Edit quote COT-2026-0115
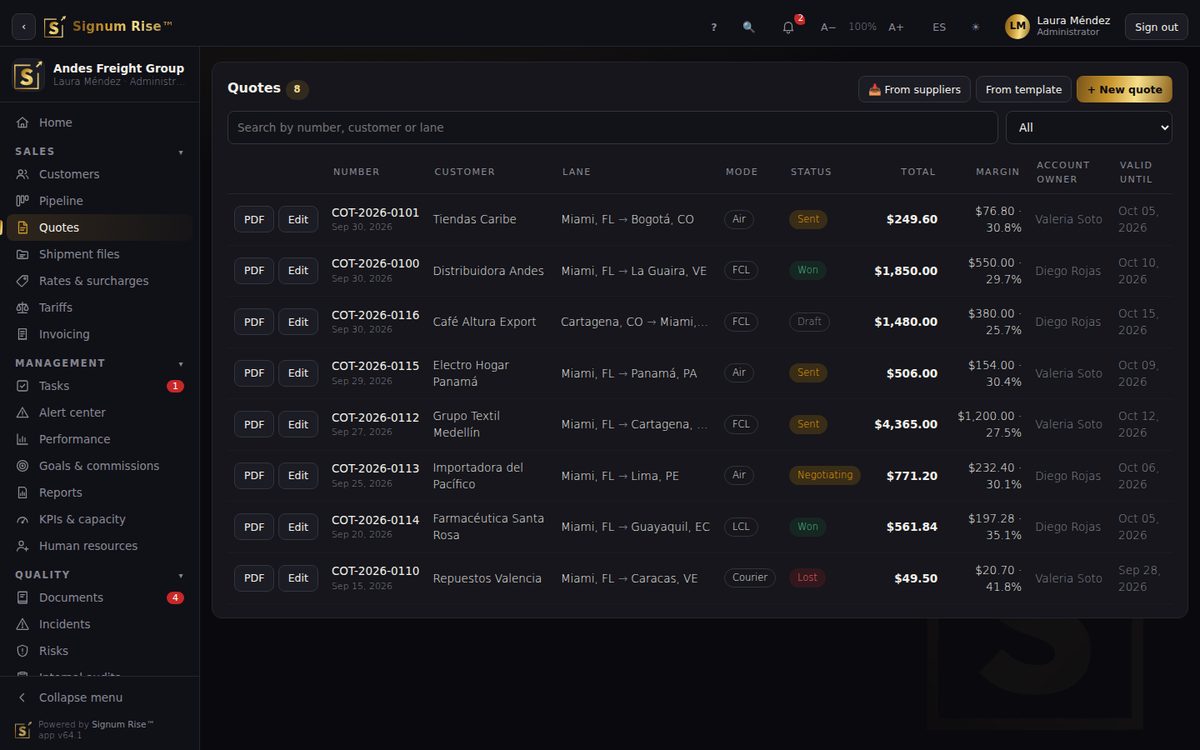This screenshot has width=1200, height=750. 298,373
